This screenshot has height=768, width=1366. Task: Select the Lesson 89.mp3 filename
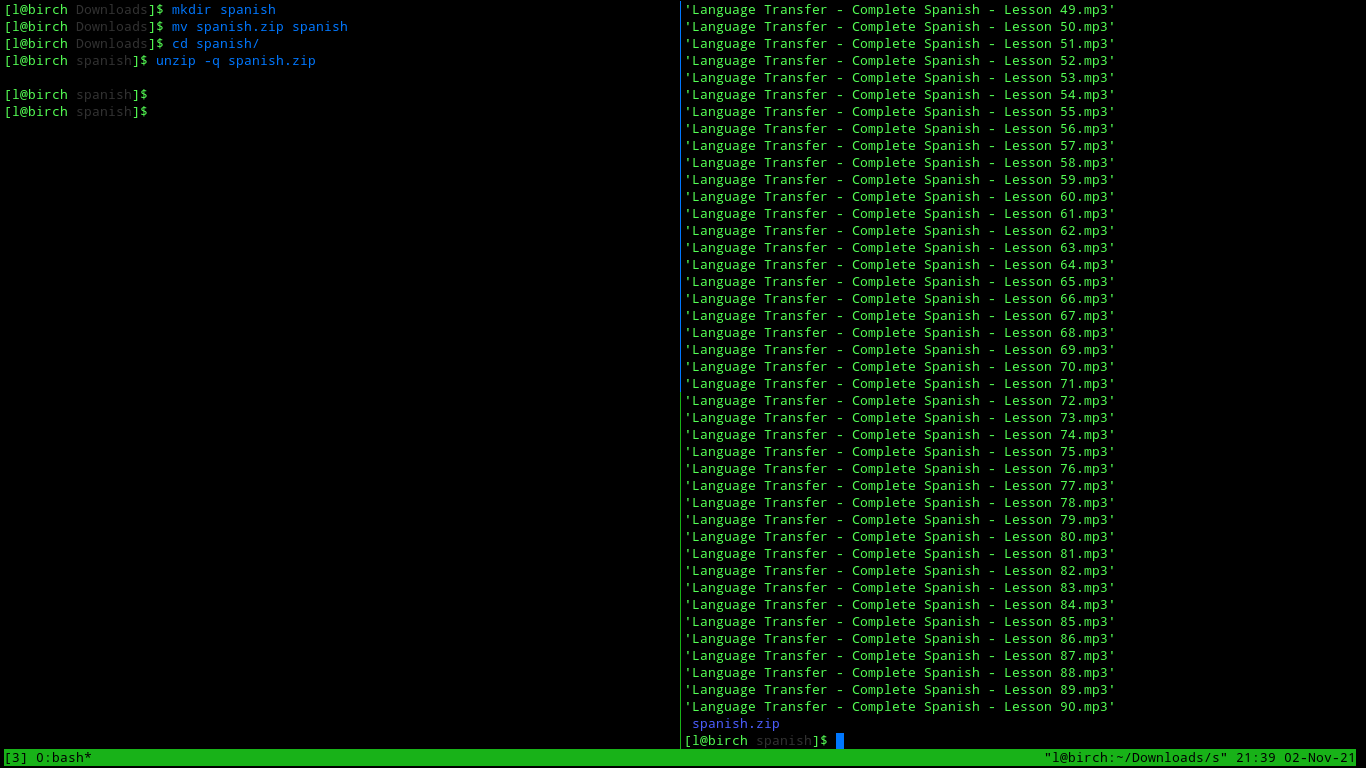(900, 690)
